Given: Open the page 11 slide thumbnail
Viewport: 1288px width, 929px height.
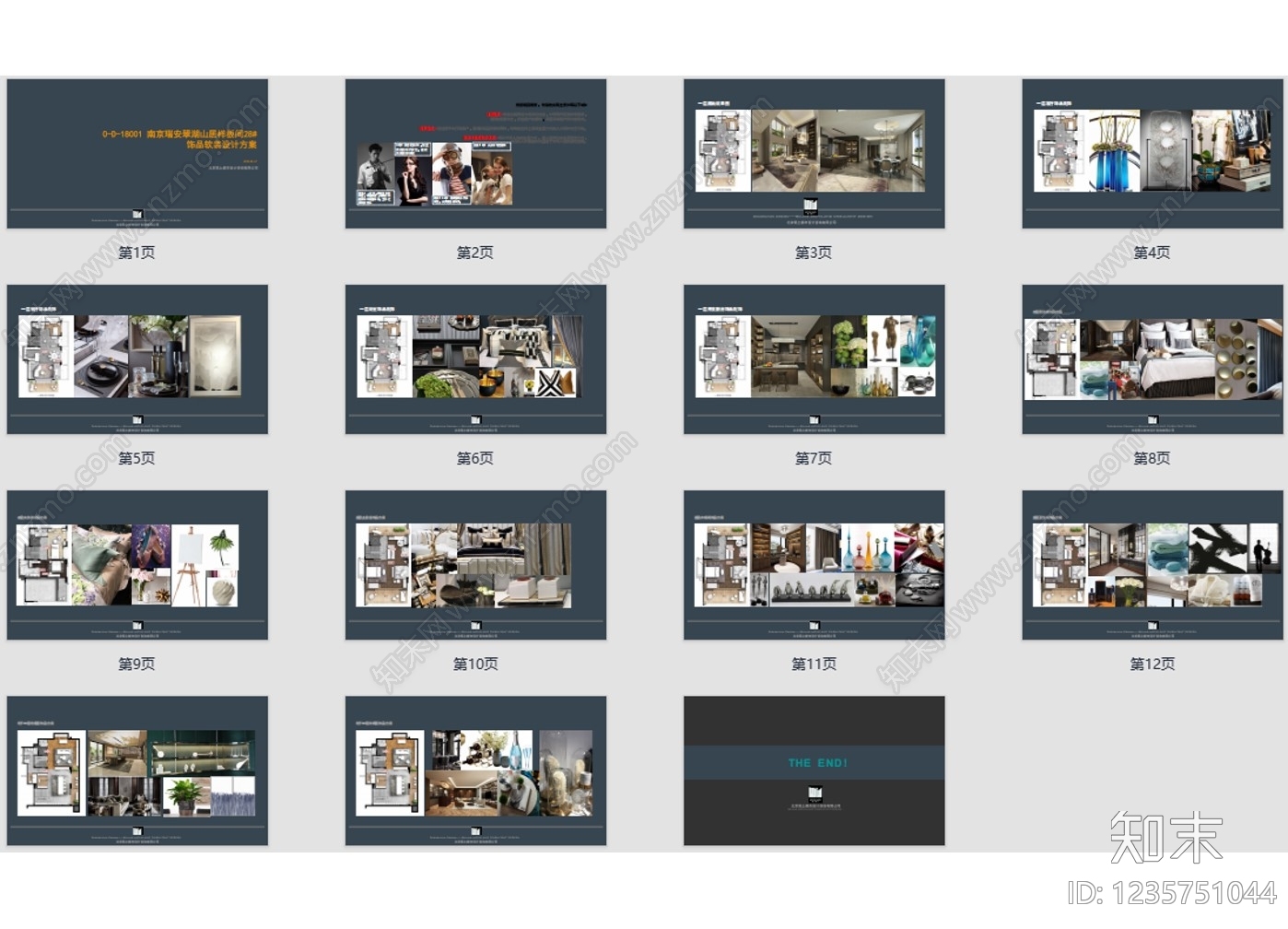Looking at the screenshot, I should click(814, 565).
